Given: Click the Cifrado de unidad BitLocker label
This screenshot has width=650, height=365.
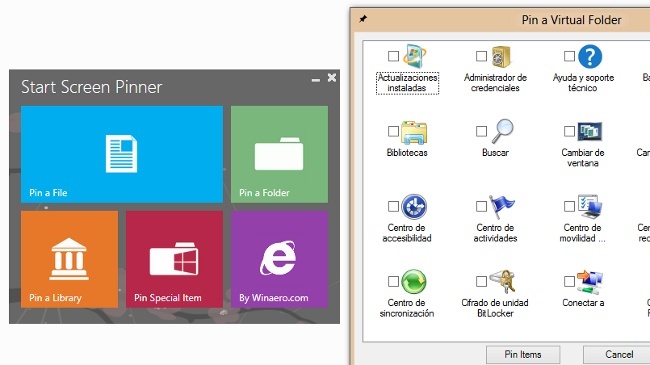Looking at the screenshot, I should [x=495, y=308].
